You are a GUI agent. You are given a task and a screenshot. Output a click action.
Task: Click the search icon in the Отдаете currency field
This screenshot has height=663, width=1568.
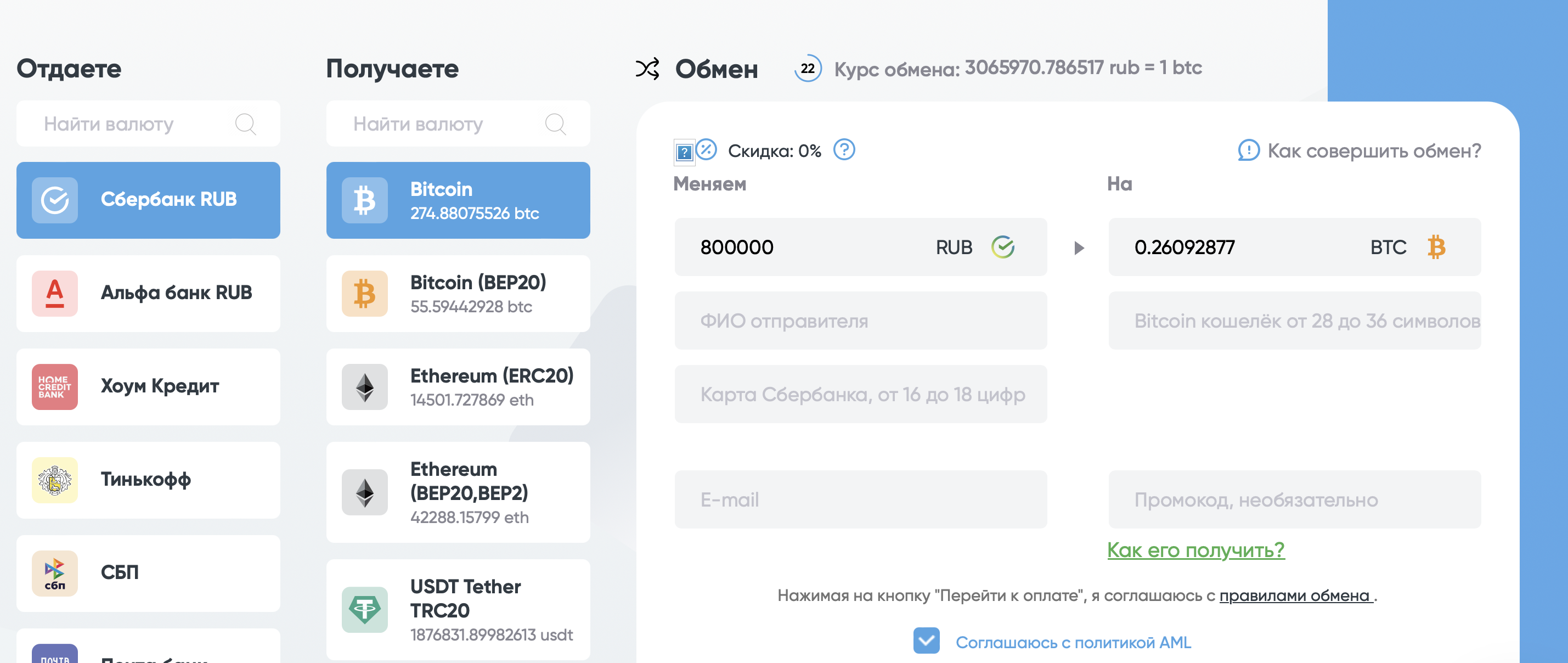coord(245,123)
